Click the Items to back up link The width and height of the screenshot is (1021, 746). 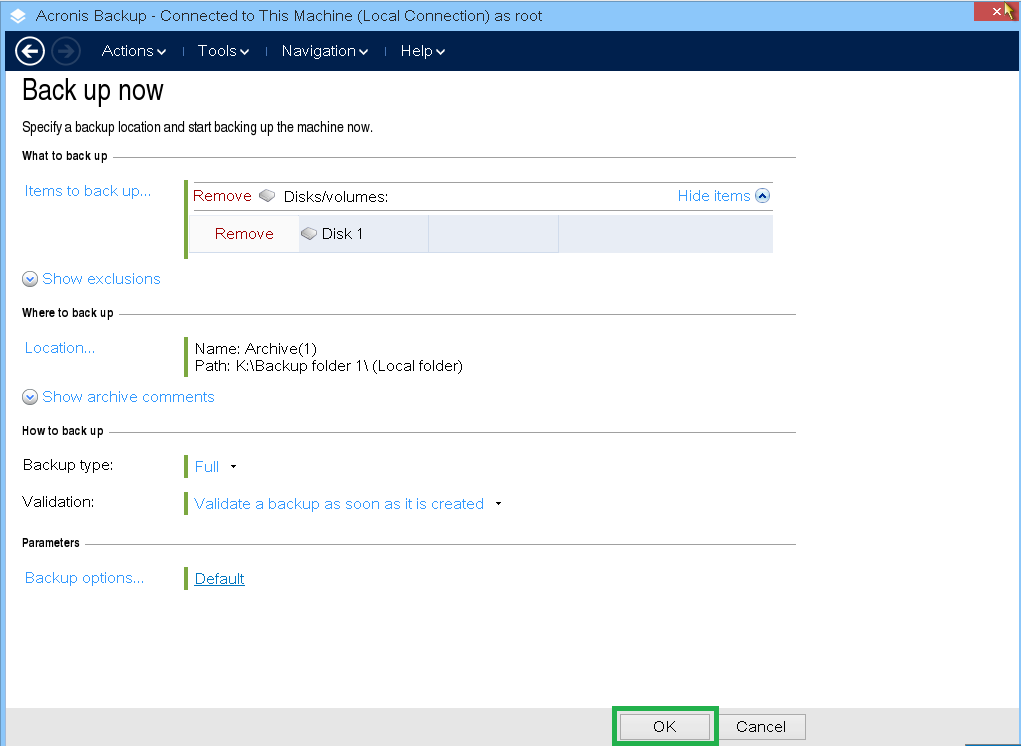pyautogui.click(x=88, y=191)
